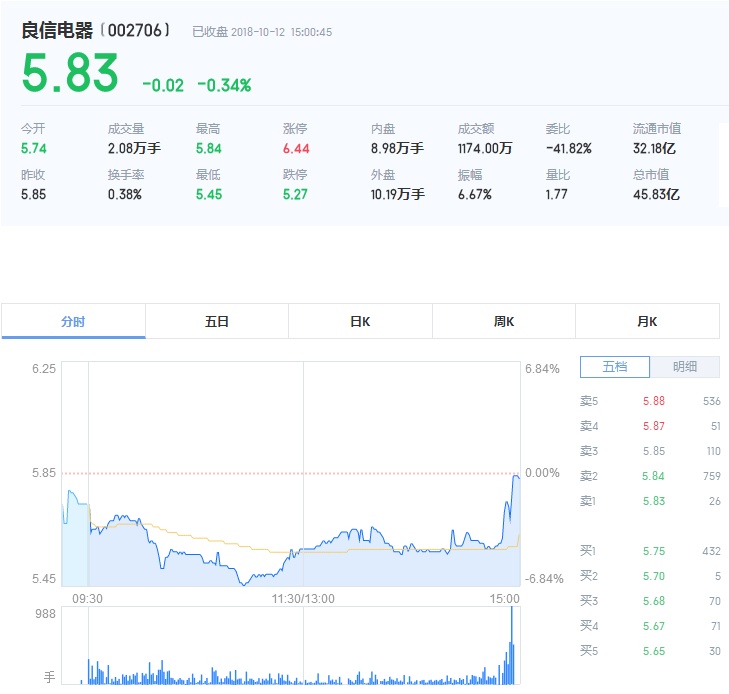Click the stock code 002706
This screenshot has height=694, width=729.
pyautogui.click(x=135, y=32)
